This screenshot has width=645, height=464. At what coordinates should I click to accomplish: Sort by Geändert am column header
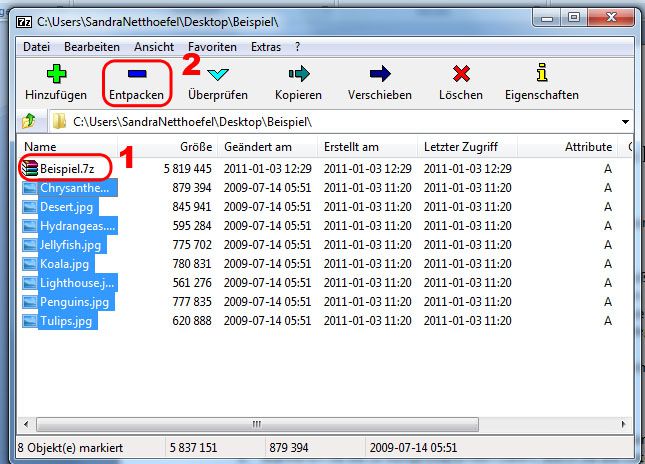pyautogui.click(x=268, y=147)
